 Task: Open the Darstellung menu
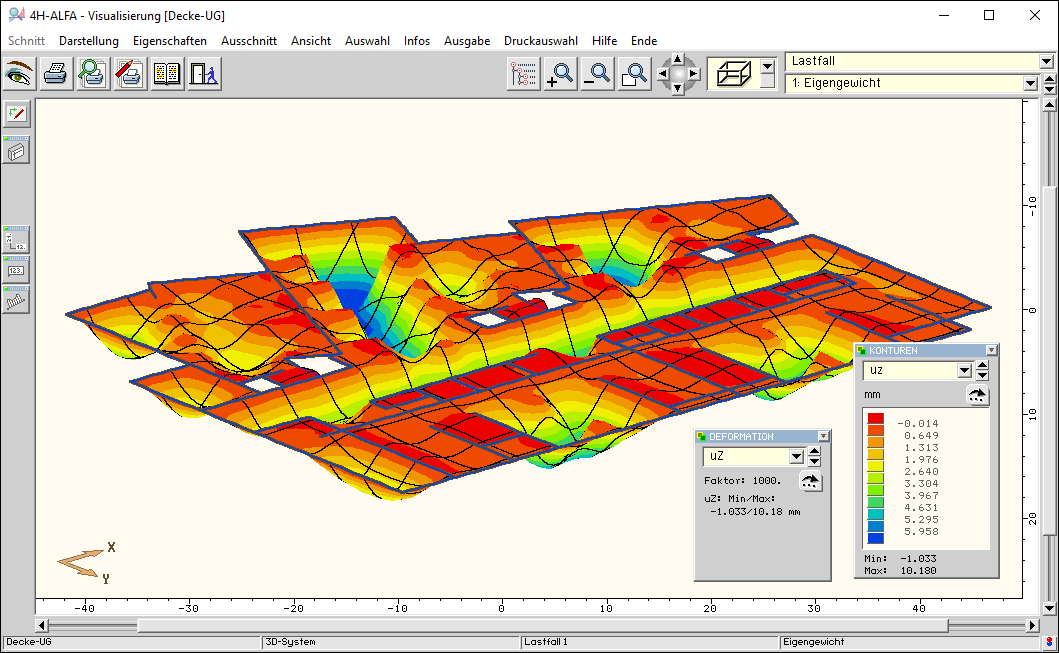(89, 41)
